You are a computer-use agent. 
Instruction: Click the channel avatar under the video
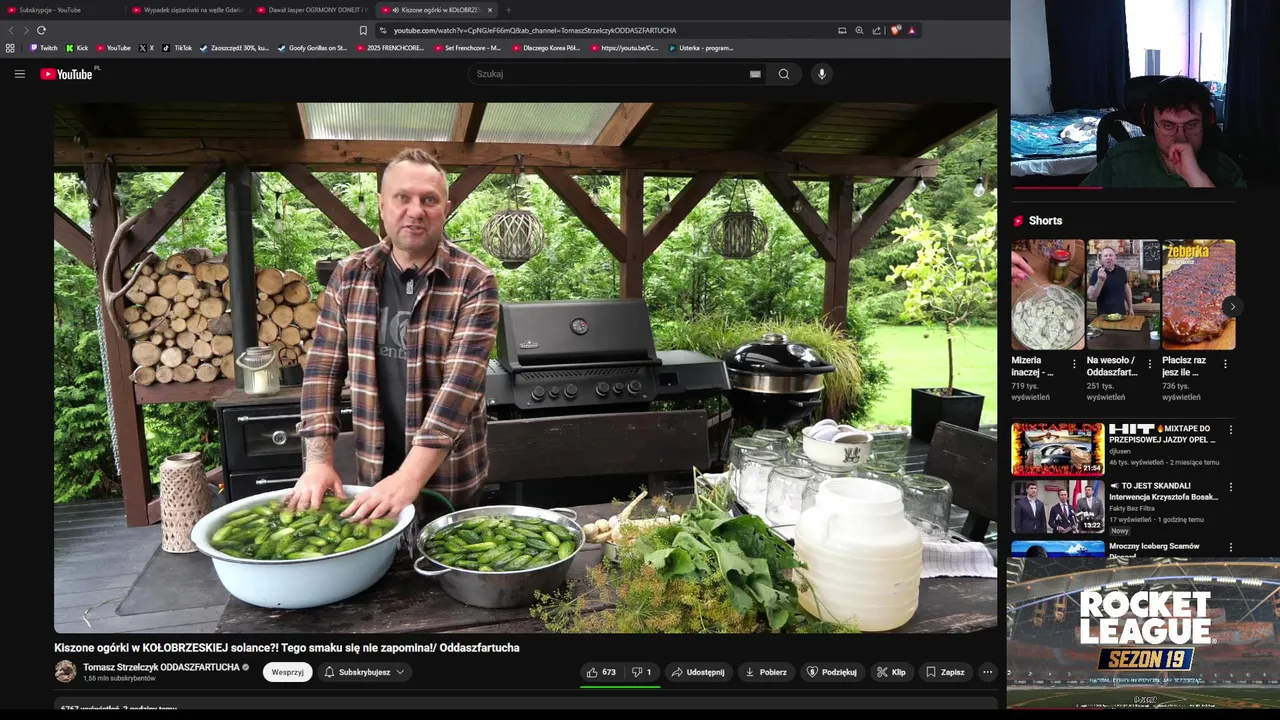(65, 672)
